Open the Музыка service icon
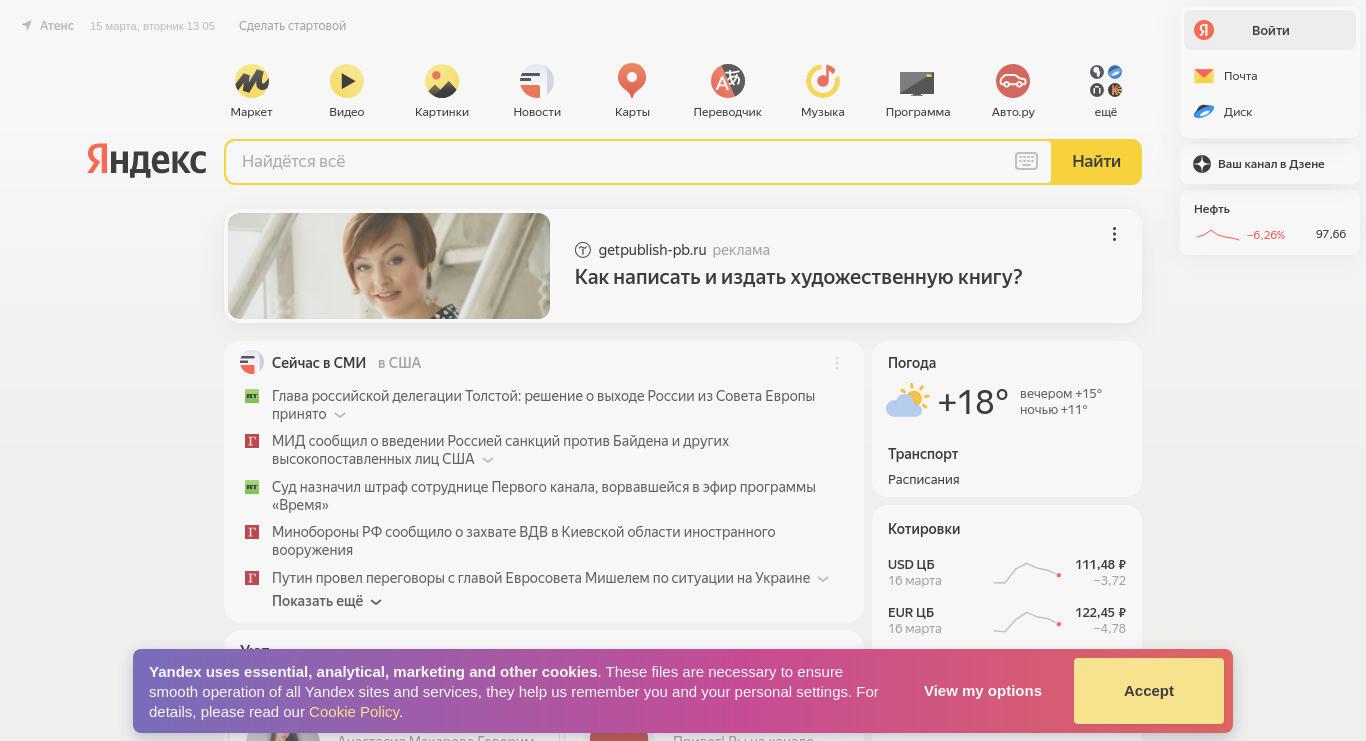This screenshot has height=741, width=1366. coord(823,81)
